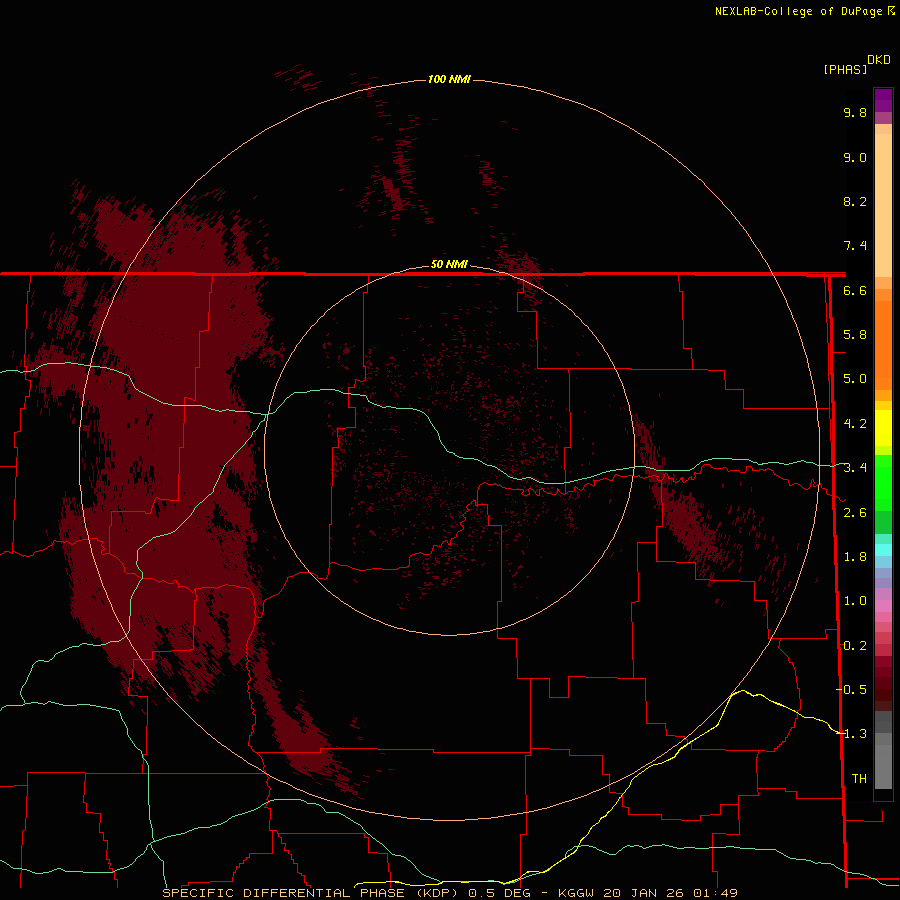Click the 50 NMI range ring label
The height and width of the screenshot is (900, 900).
[x=449, y=264]
